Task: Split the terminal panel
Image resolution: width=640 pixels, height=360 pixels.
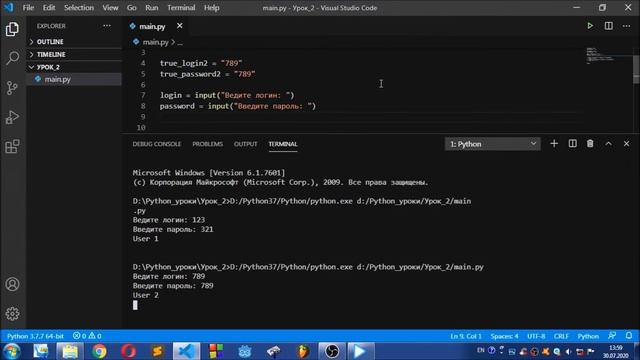Action: pyautogui.click(x=573, y=144)
